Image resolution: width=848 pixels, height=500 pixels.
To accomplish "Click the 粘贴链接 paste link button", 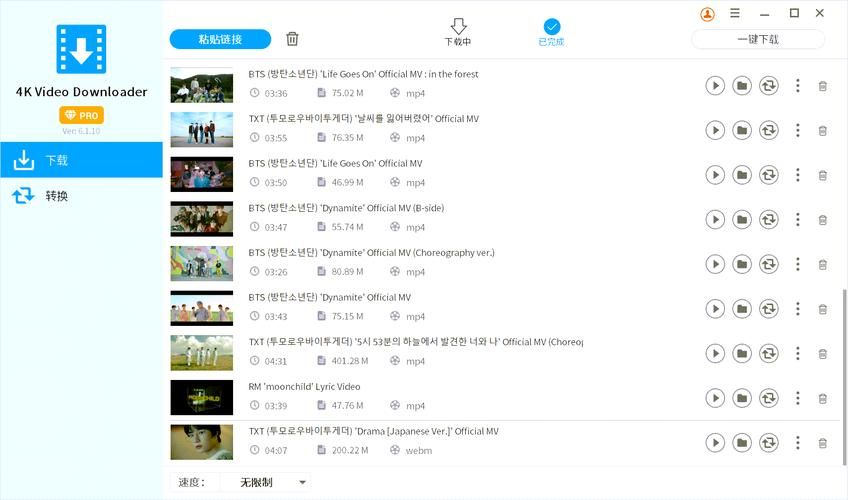I will pyautogui.click(x=220, y=39).
